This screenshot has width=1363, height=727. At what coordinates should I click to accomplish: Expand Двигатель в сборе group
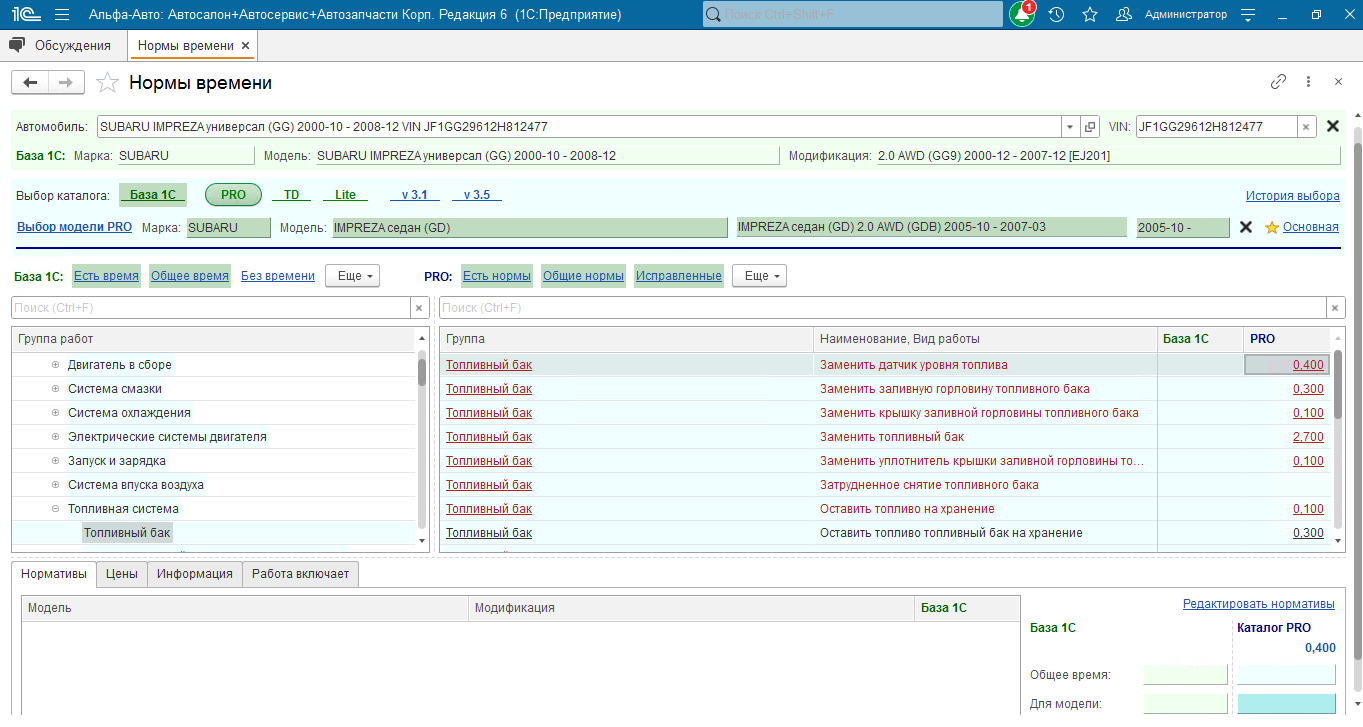coord(56,365)
